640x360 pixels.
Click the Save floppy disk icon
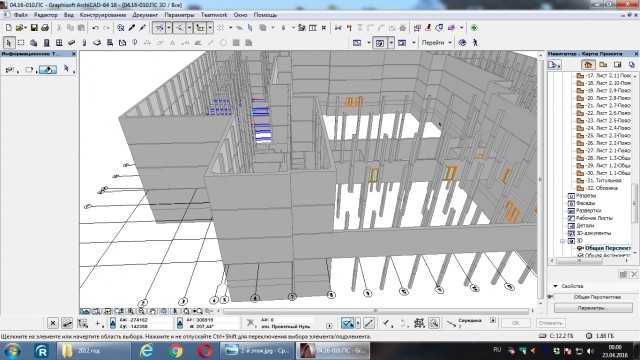click(34, 28)
